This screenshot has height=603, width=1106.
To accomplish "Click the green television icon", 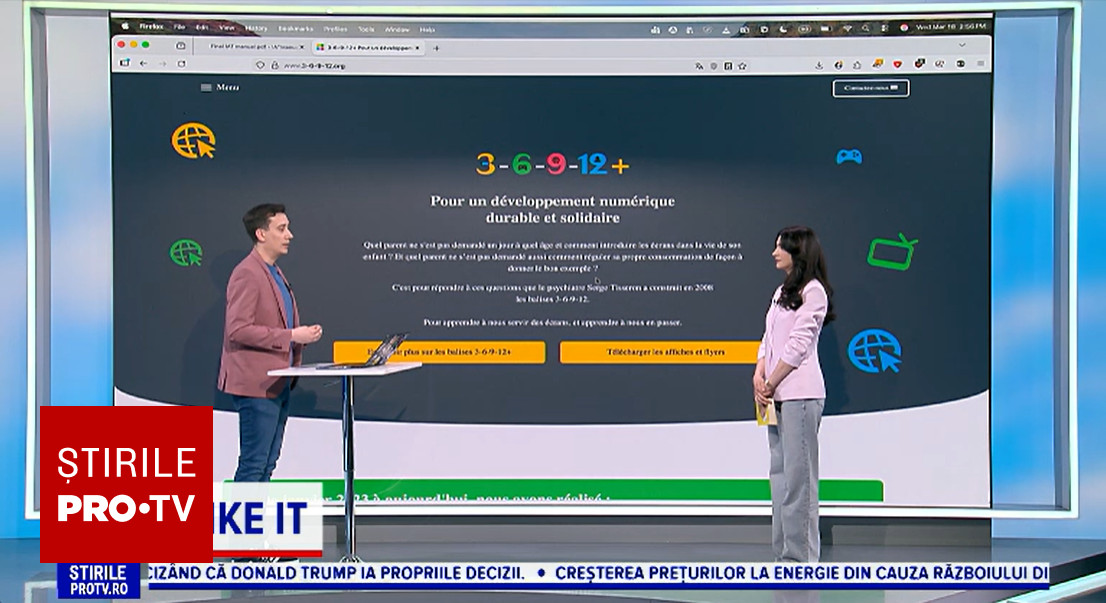I will pyautogui.click(x=891, y=251).
